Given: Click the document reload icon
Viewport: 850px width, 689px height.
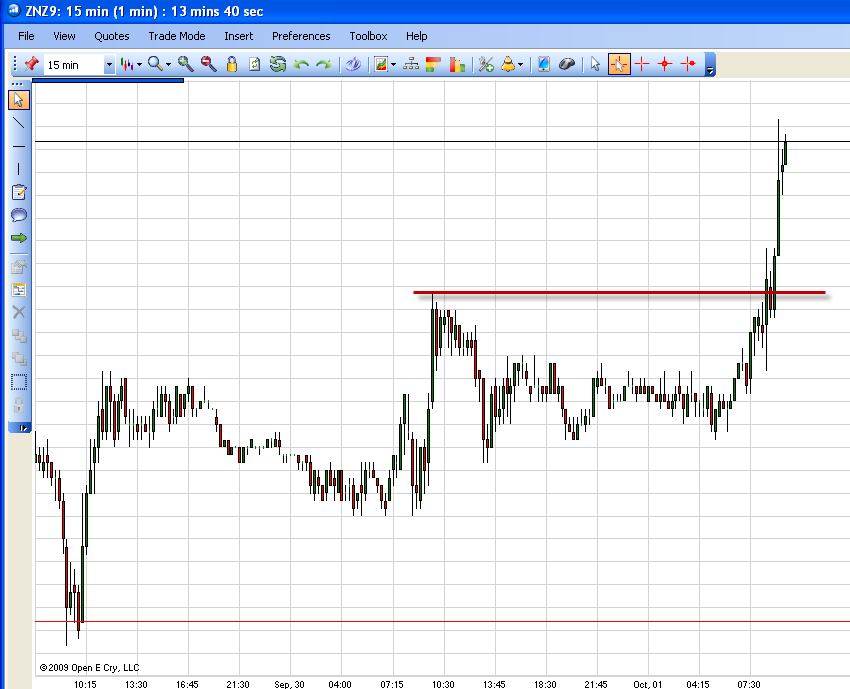Looking at the screenshot, I should click(254, 65).
